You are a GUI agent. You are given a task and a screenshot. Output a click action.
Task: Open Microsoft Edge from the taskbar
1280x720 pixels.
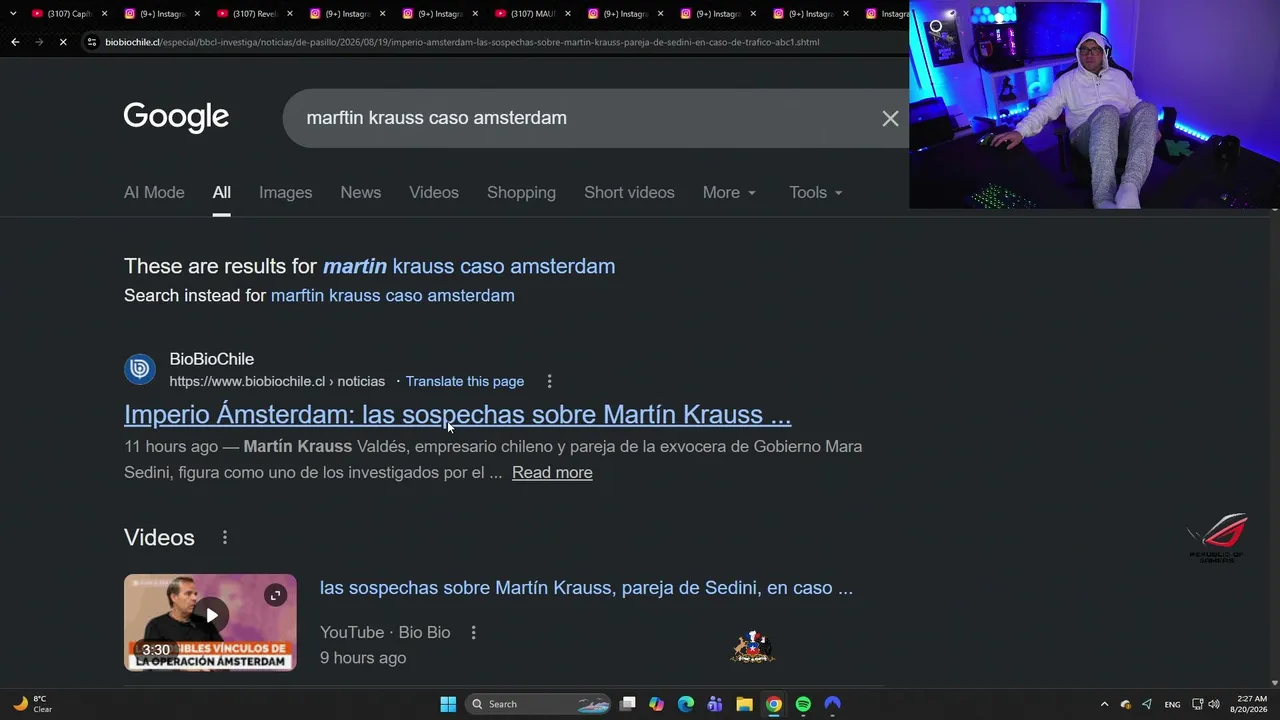click(x=686, y=704)
